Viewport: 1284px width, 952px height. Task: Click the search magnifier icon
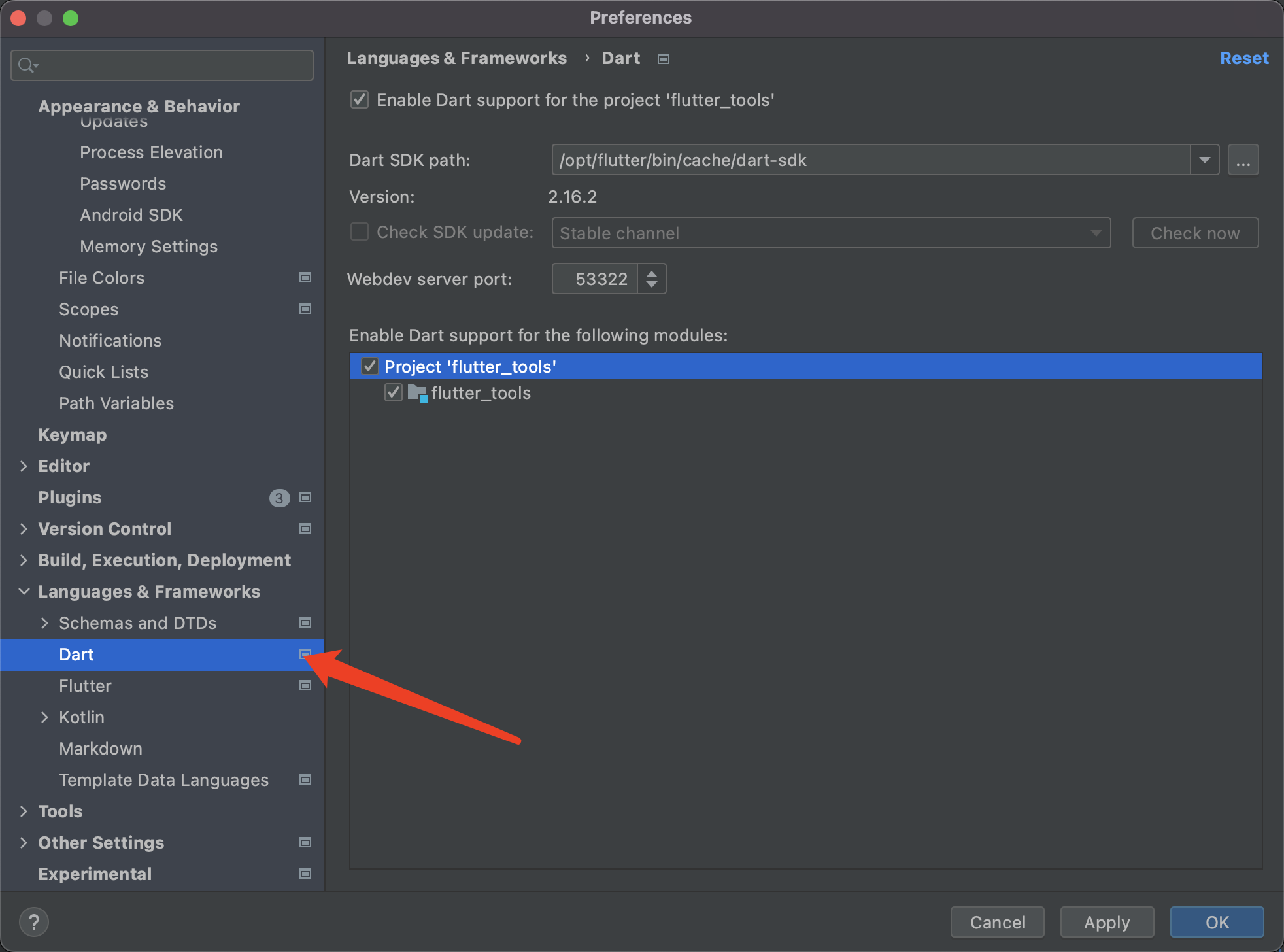28,65
